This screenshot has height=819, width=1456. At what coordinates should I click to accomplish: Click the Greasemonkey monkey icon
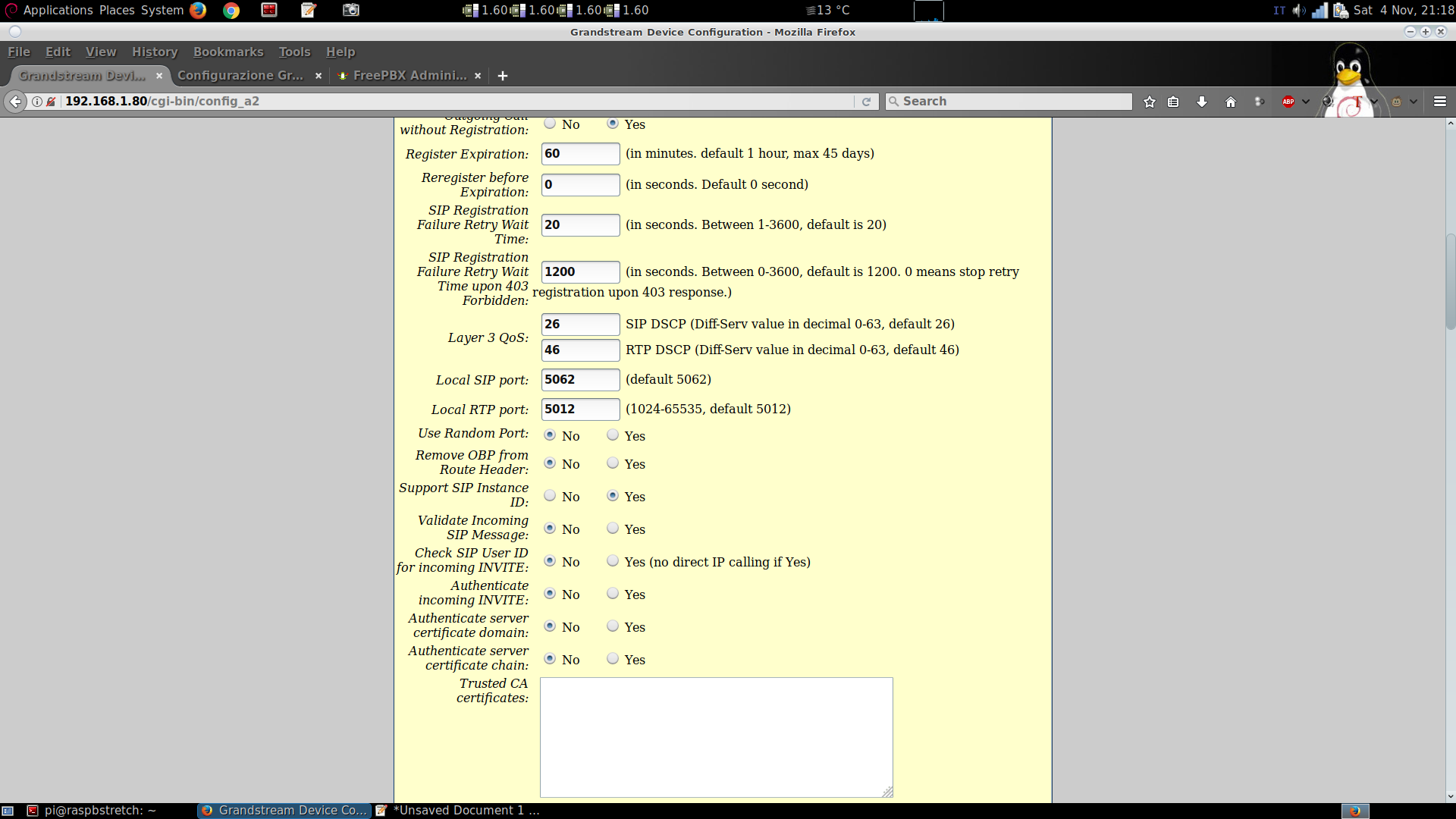click(x=1397, y=102)
